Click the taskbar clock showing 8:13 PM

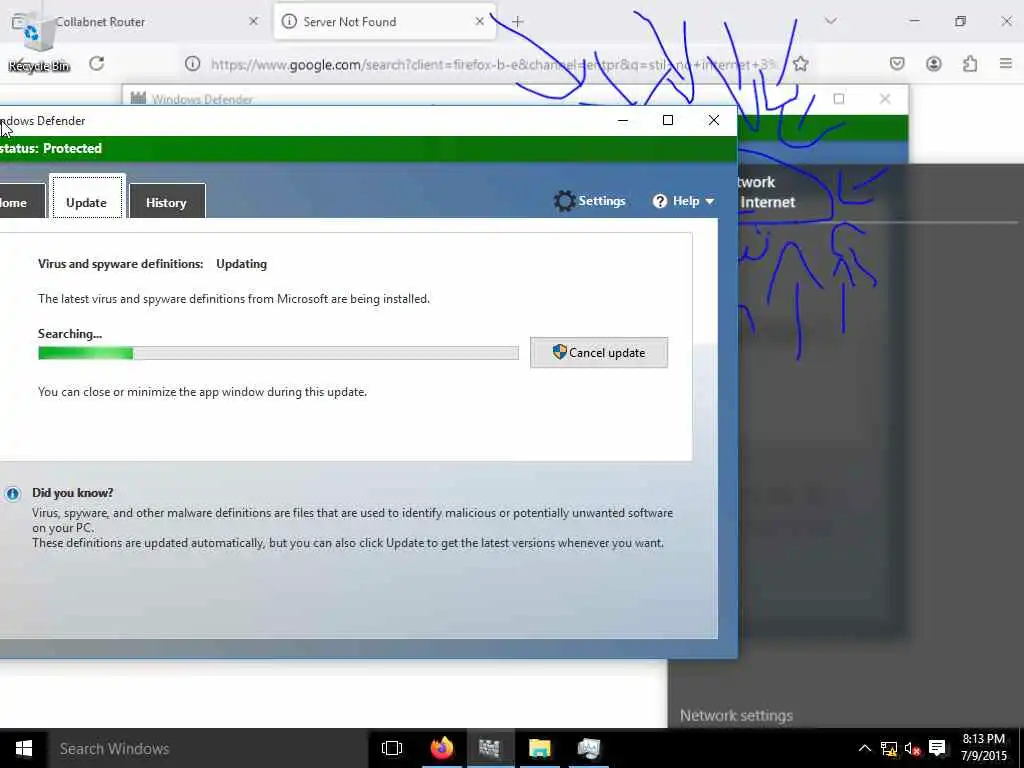click(984, 748)
